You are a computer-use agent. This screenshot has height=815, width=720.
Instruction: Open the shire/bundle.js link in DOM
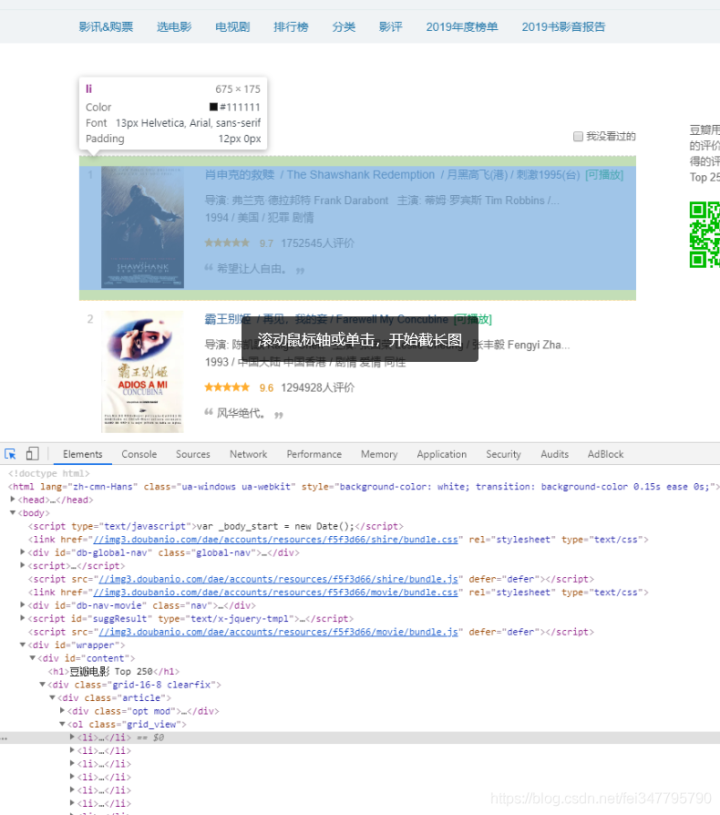(x=278, y=579)
